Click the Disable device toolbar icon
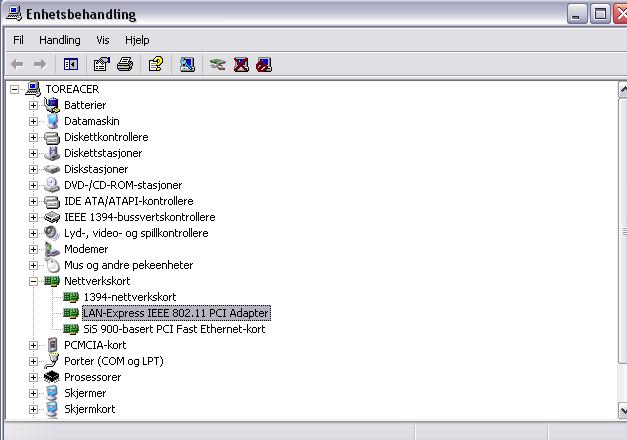 [264, 64]
